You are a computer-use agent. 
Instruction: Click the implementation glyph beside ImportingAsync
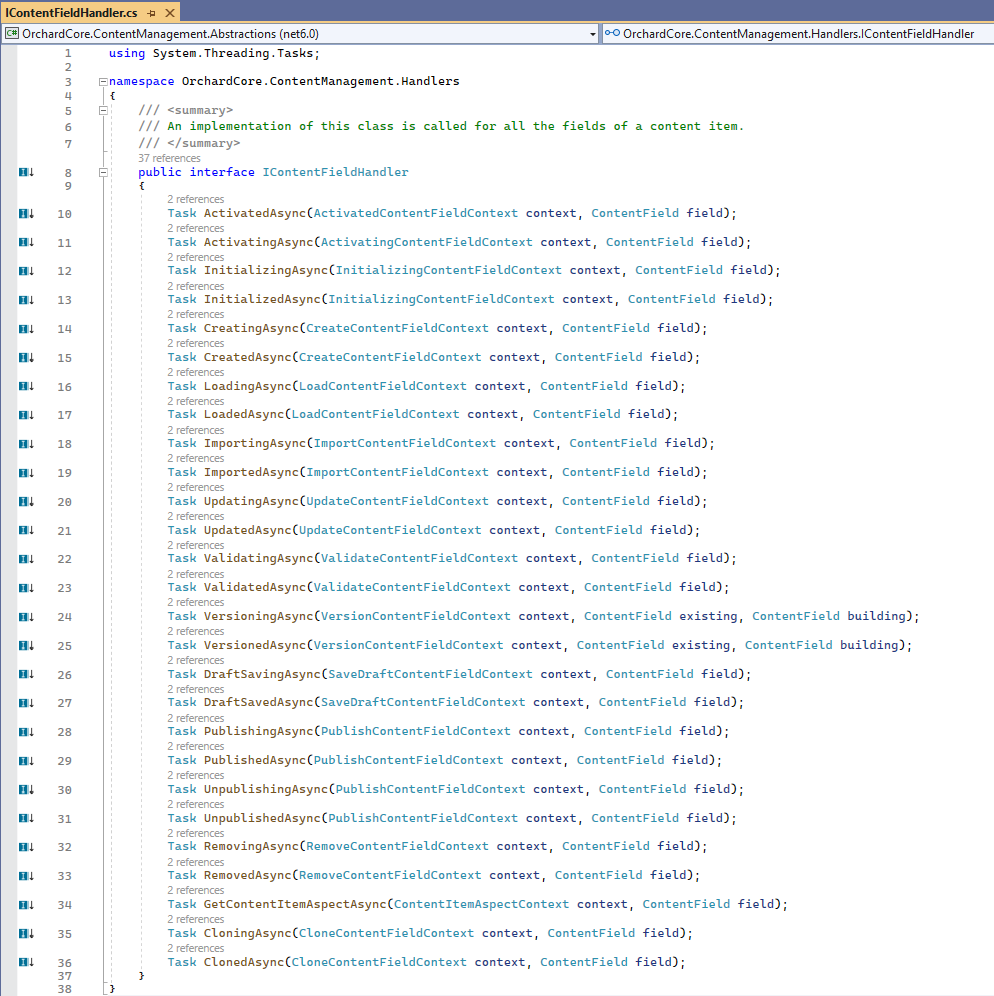[26, 443]
